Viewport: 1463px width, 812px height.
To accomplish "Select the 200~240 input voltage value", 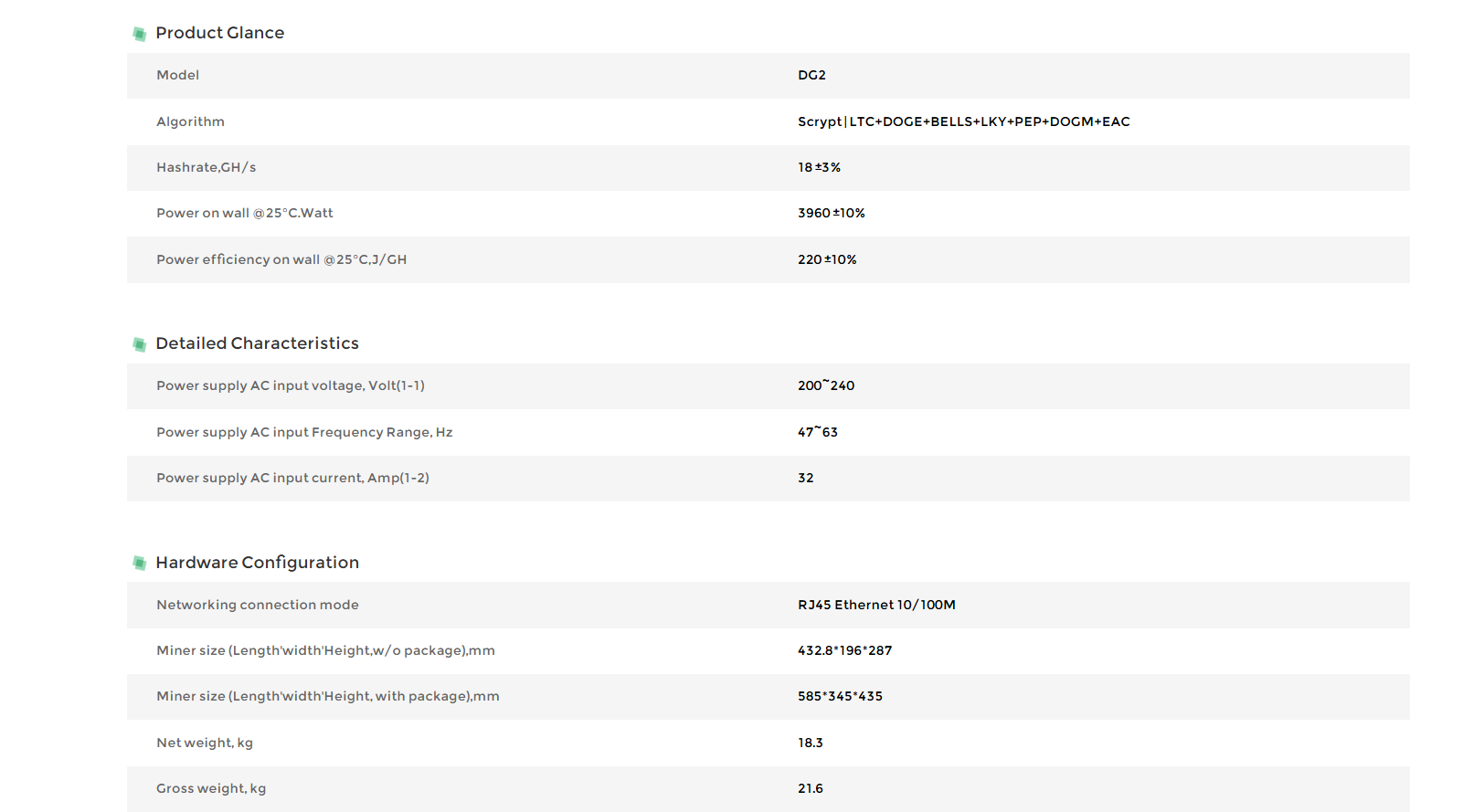I will (825, 386).
